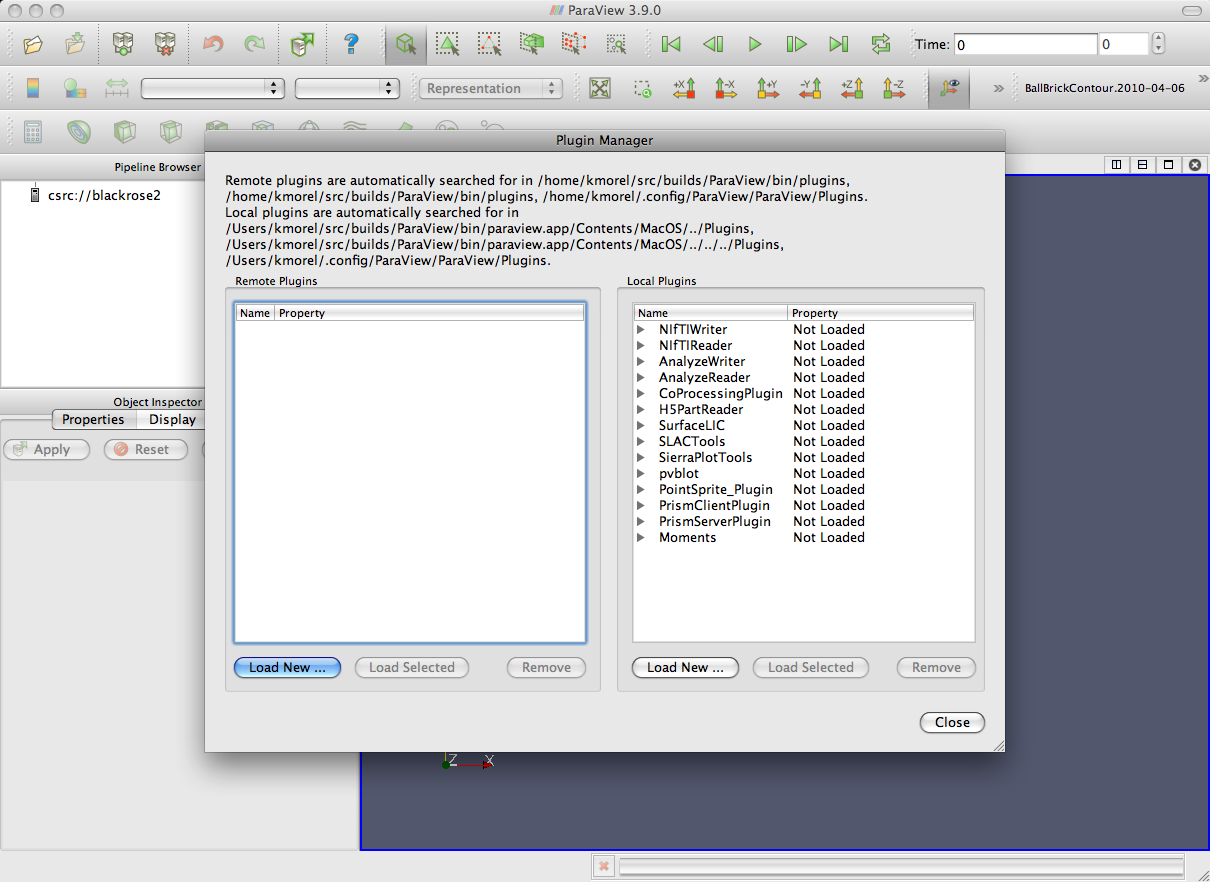1210x882 pixels.
Task: Toggle color legend visibility
Action: (x=33, y=88)
